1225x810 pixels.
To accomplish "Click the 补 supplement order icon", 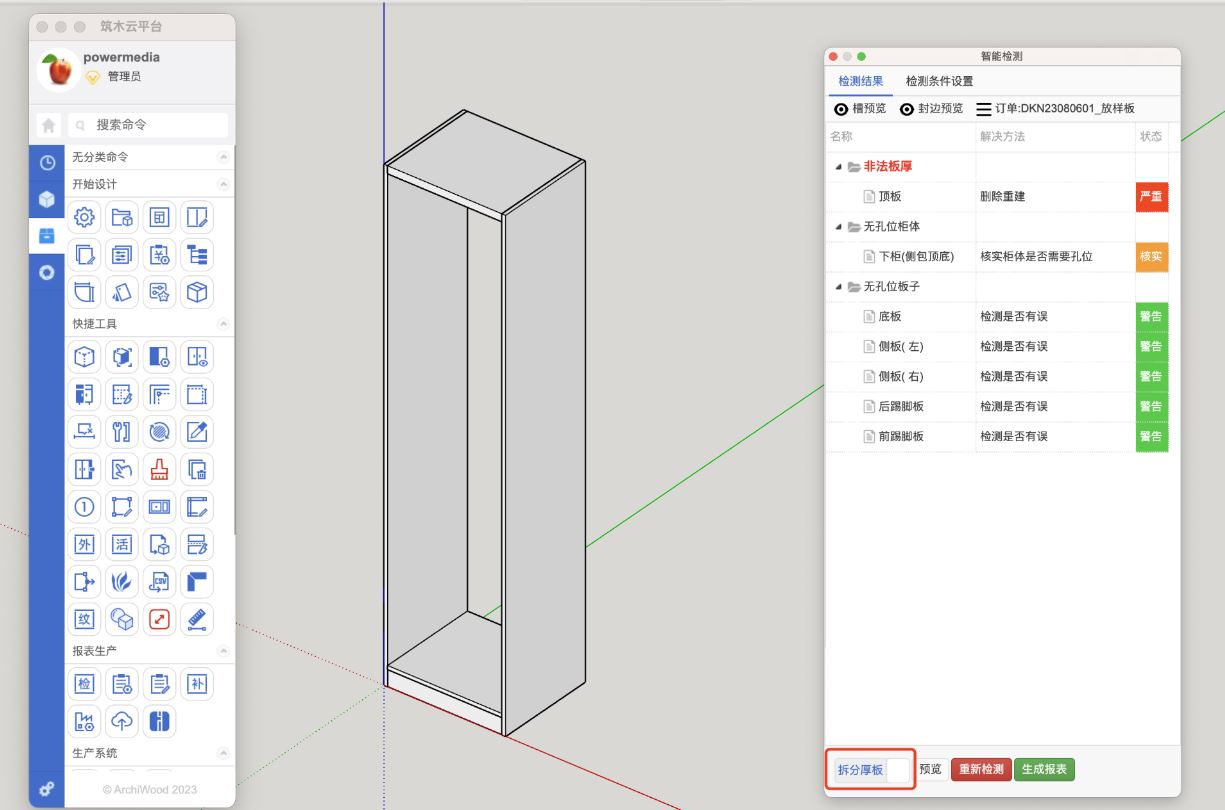I will click(196, 684).
